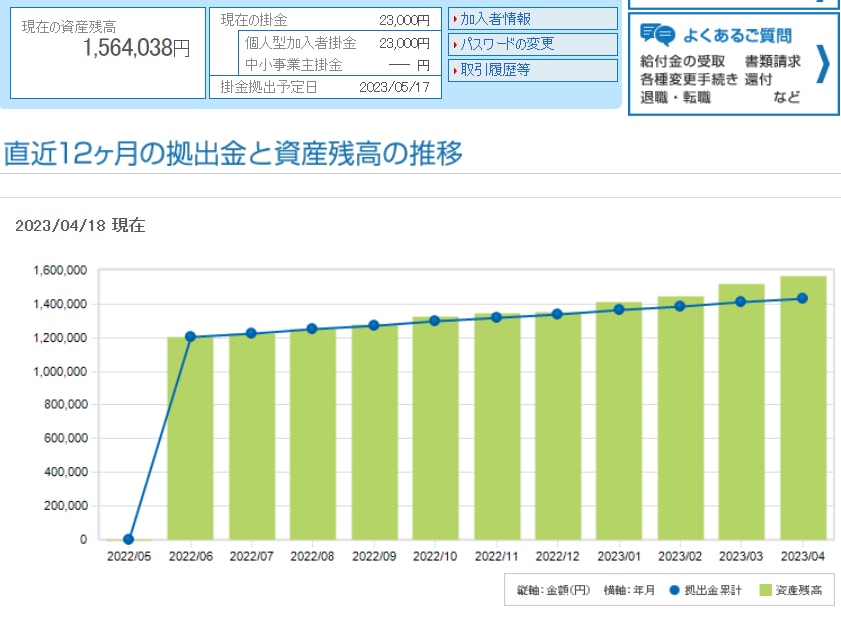The image size is (841, 618).
Task: Click the heading 直近12ヶ月の拠出金と資産残高の推移
Action: pos(233,153)
